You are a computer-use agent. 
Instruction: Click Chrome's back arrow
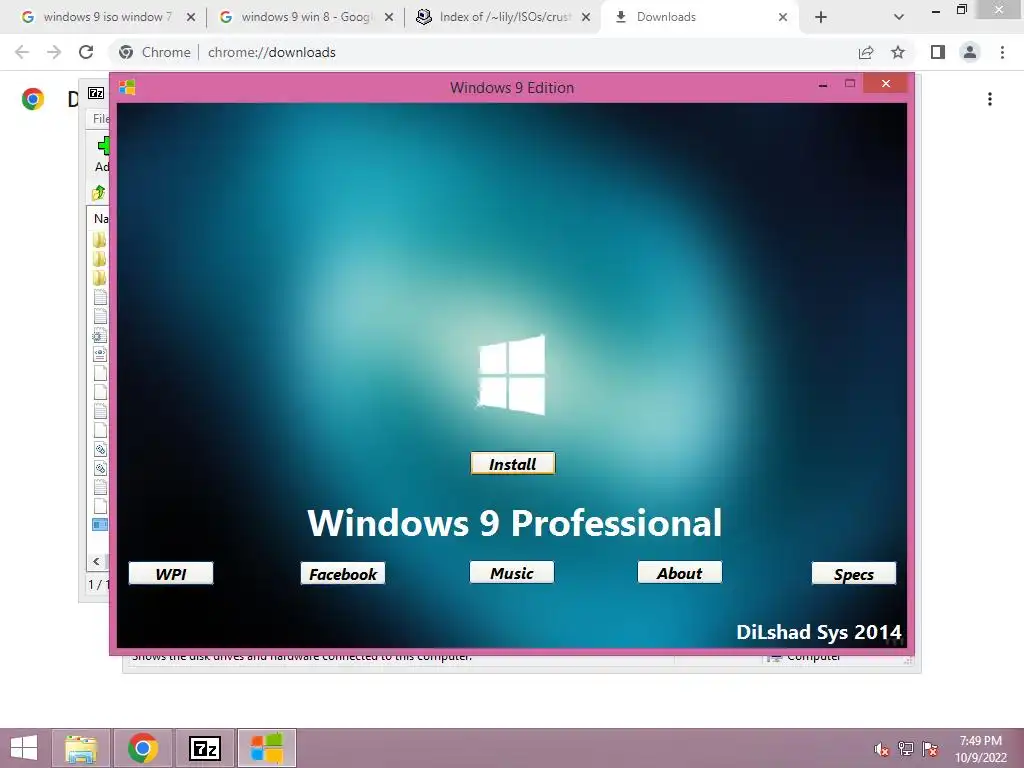click(x=22, y=52)
